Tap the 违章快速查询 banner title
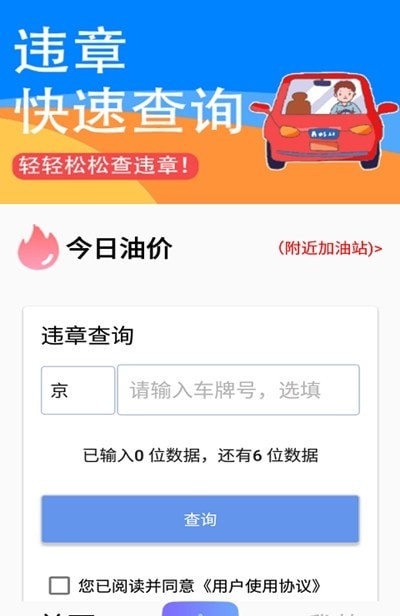This screenshot has width=400, height=616. 128,81
